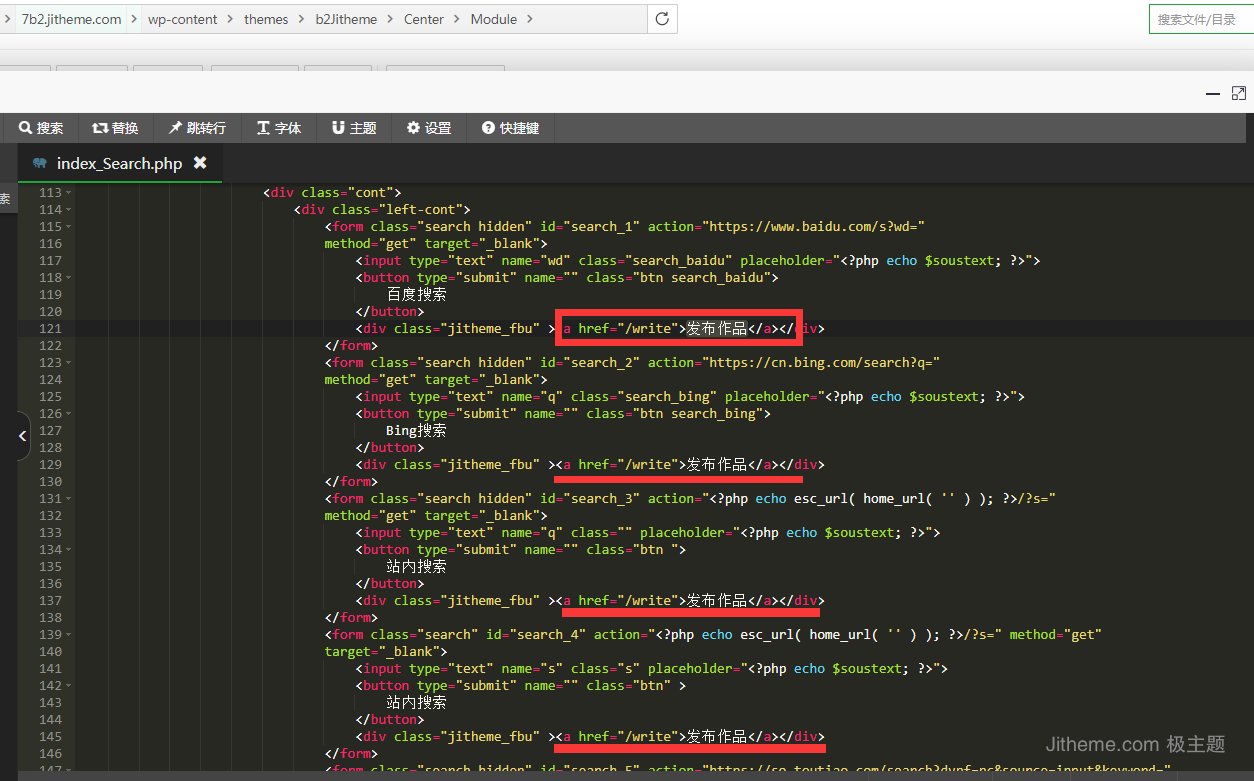This screenshot has height=781, width=1254.
Task: Fold the form block at line 115
Action: [69, 227]
